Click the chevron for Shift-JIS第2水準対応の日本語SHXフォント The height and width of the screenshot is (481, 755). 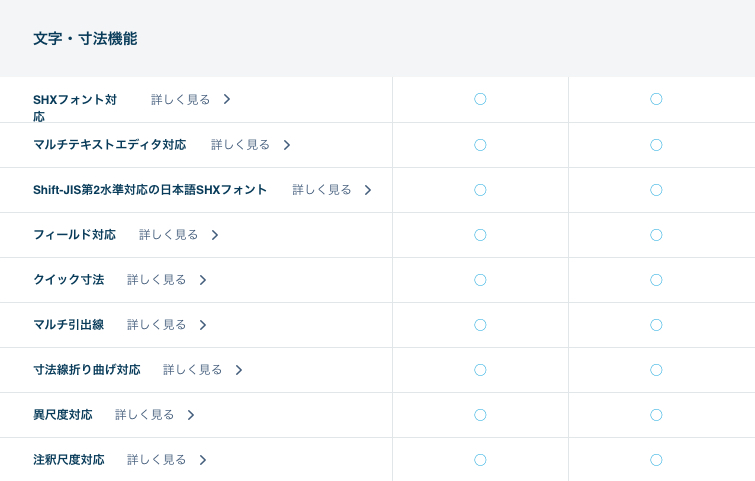click(x=368, y=190)
